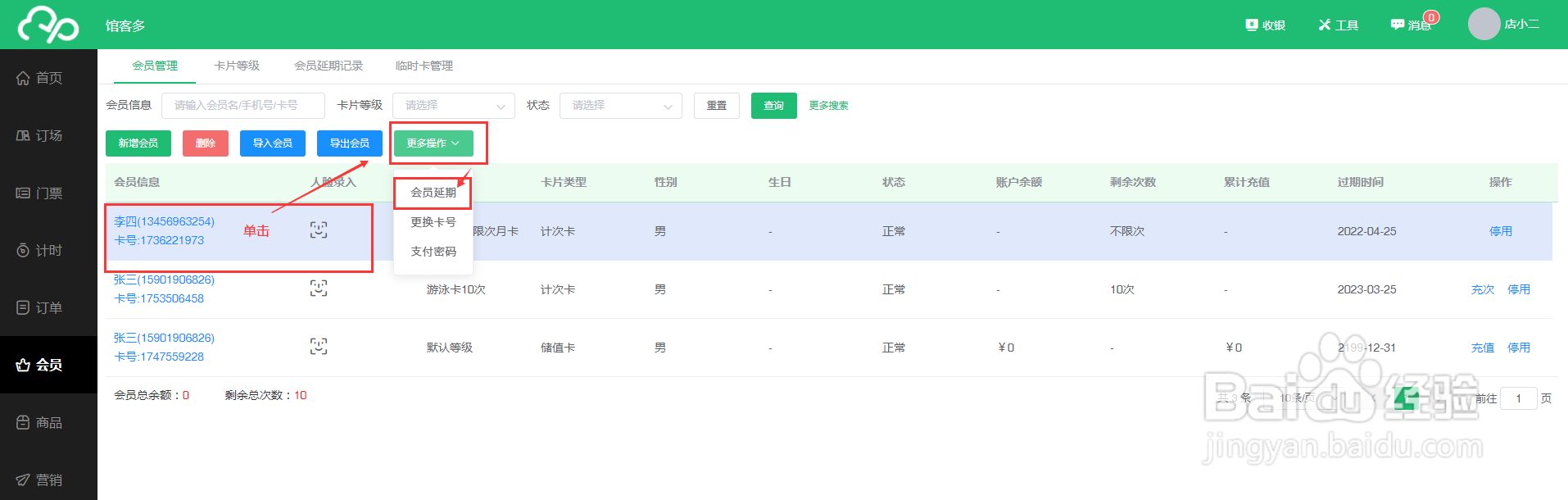Open the 计时 timer sidebar section
1568x500 pixels.
pos(48,250)
